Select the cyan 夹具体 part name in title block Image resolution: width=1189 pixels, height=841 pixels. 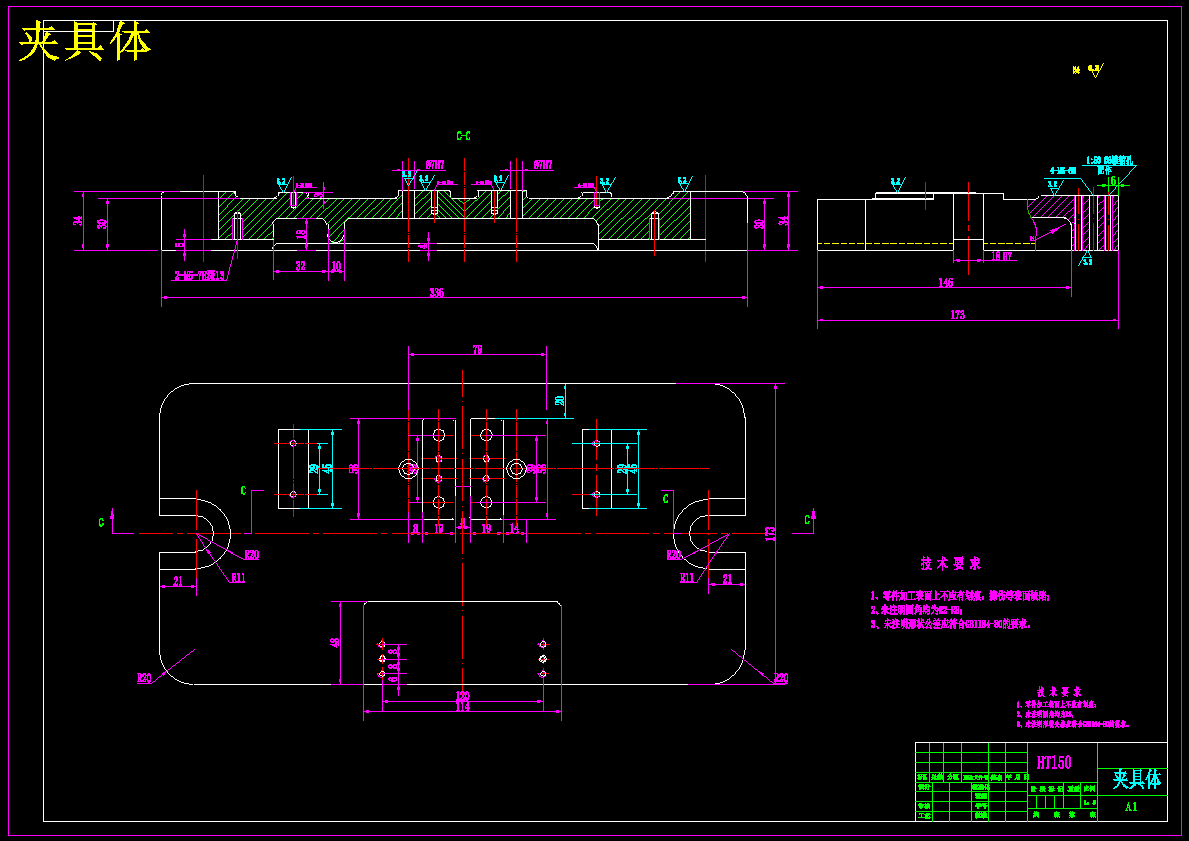click(x=1136, y=779)
